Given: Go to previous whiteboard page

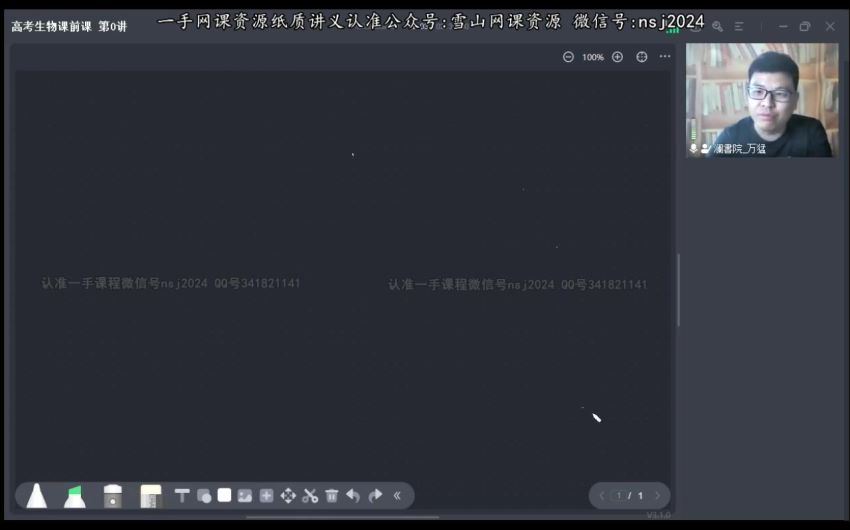Looking at the screenshot, I should pos(601,495).
